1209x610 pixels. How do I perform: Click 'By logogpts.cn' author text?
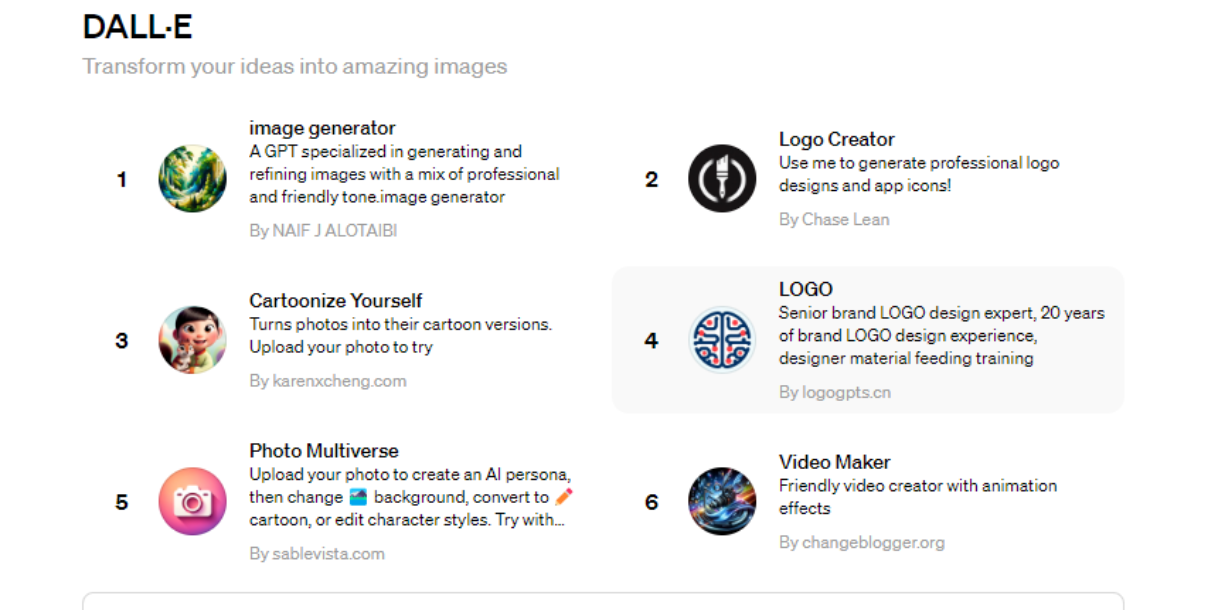click(835, 392)
